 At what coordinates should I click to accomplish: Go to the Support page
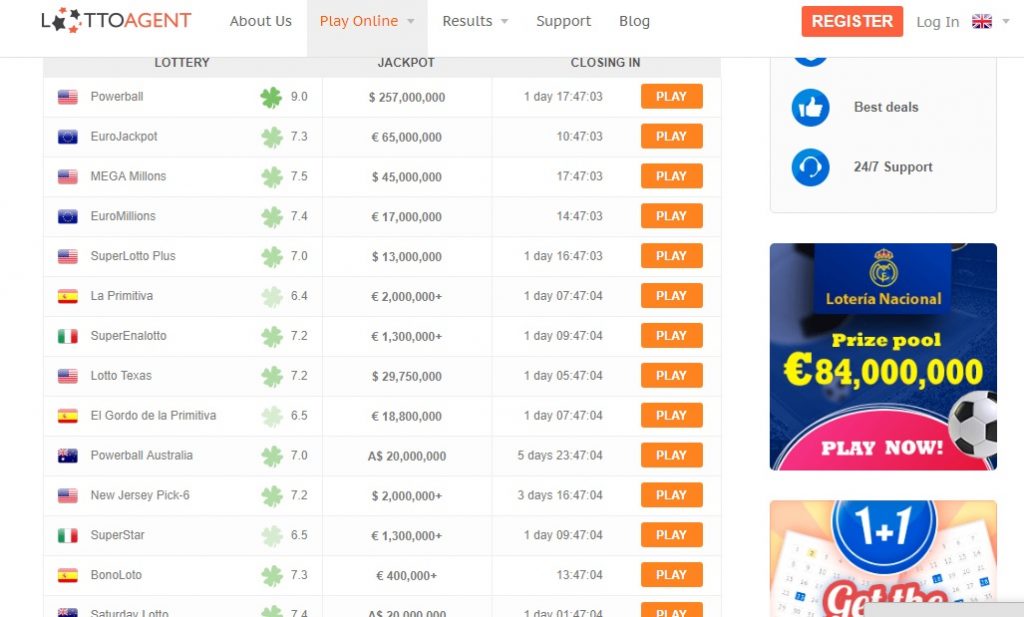tap(564, 21)
